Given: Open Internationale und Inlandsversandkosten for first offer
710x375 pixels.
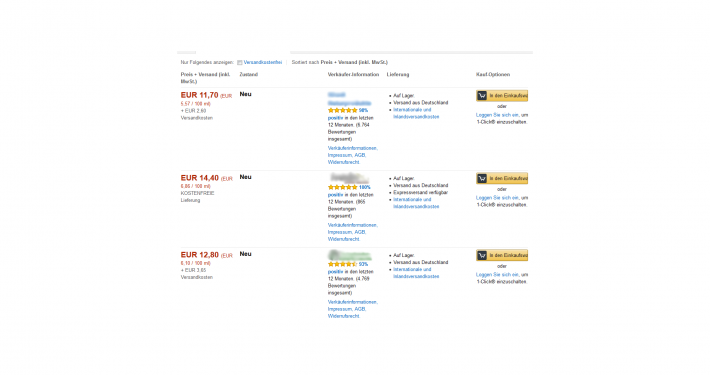Looking at the screenshot, I should (x=416, y=113).
